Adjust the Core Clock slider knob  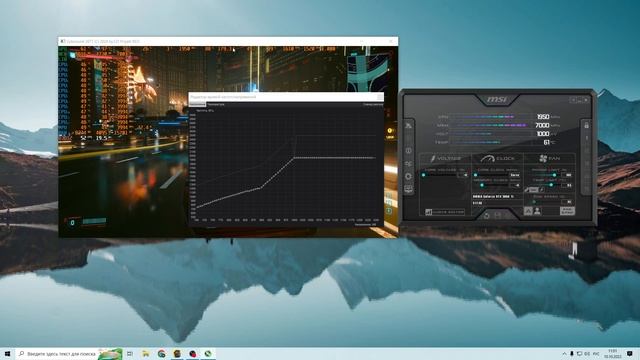pyautogui.click(x=476, y=175)
